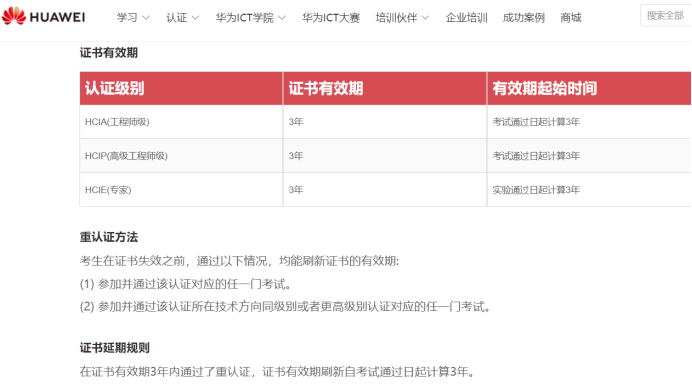Click the 搜索全部 search field
The height and width of the screenshot is (391, 692).
[x=666, y=15]
